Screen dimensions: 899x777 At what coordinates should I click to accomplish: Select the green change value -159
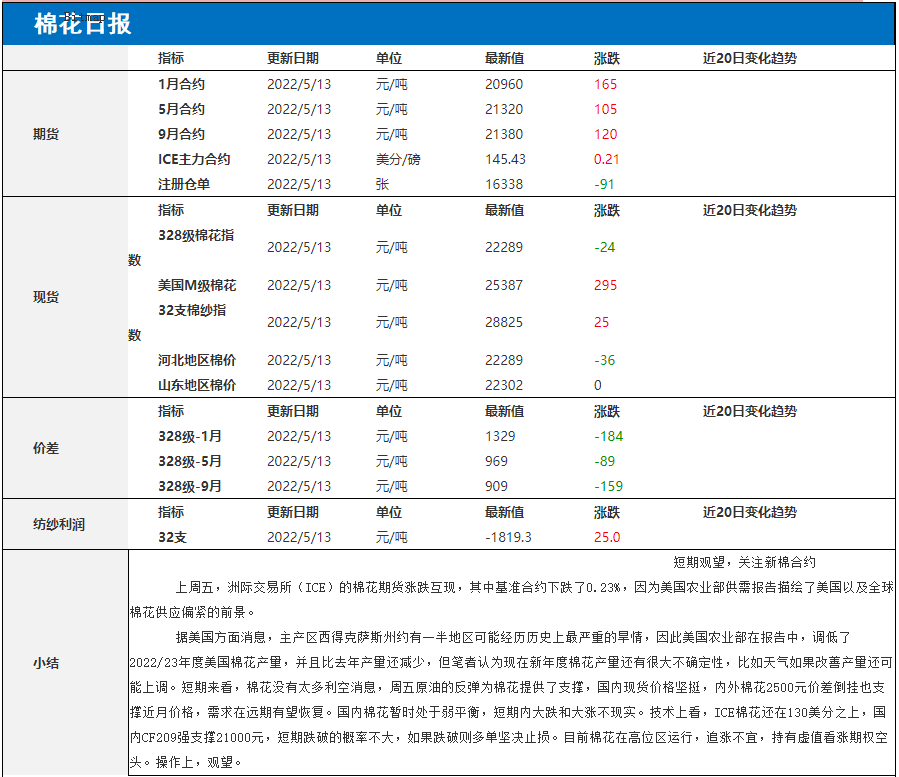coord(608,486)
